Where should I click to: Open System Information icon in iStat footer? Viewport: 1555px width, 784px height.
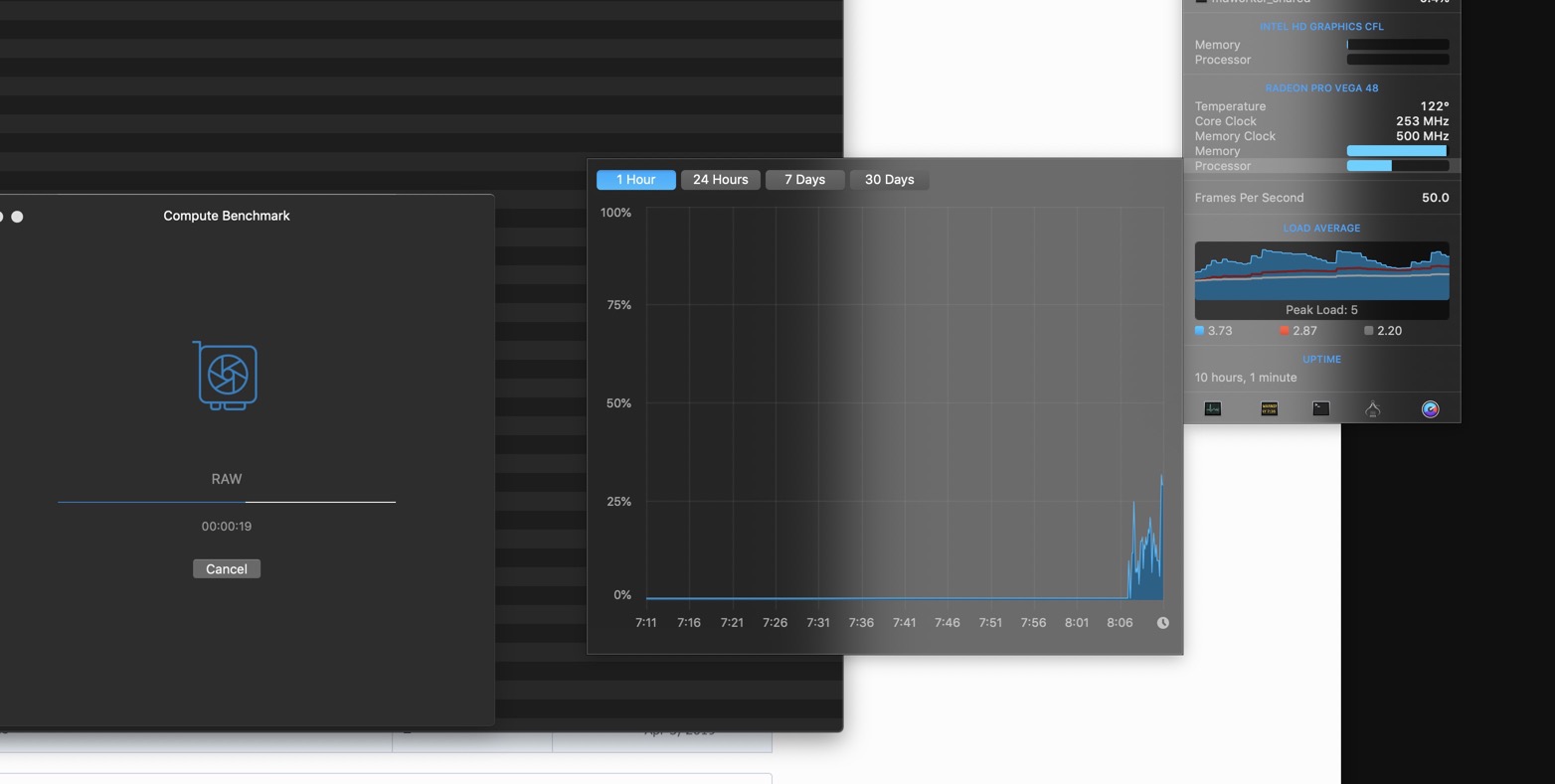[1372, 408]
